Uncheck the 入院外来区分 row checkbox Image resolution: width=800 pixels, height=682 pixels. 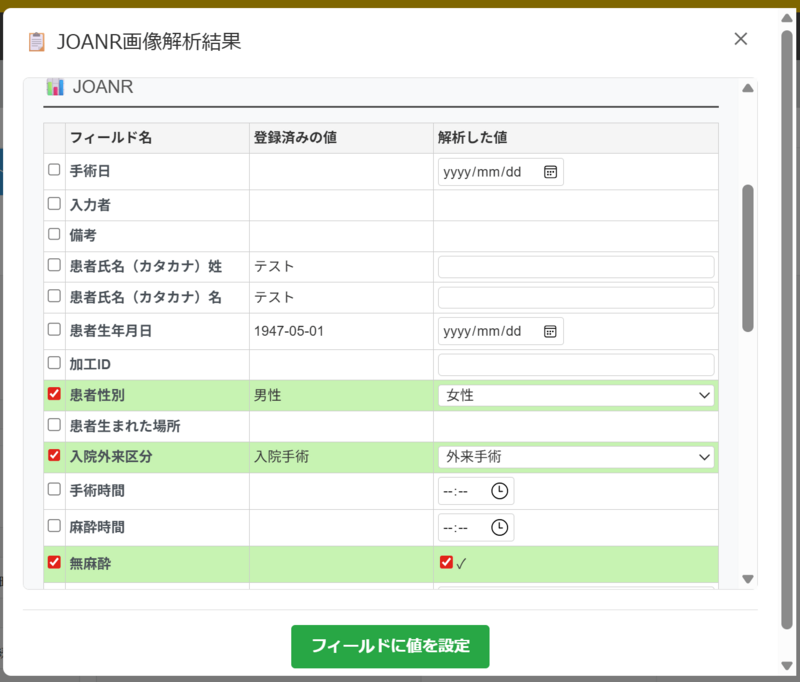54,455
